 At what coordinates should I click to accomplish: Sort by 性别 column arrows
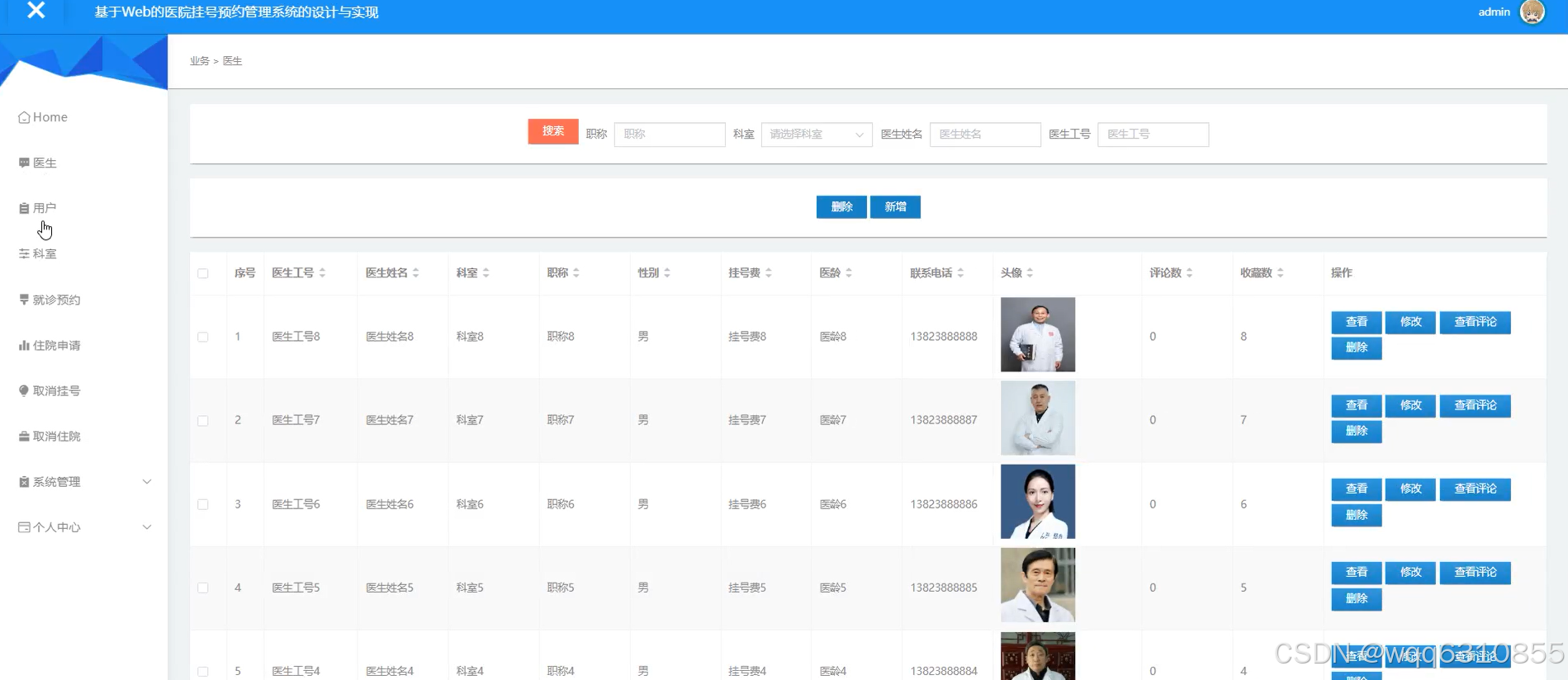pyautogui.click(x=666, y=272)
